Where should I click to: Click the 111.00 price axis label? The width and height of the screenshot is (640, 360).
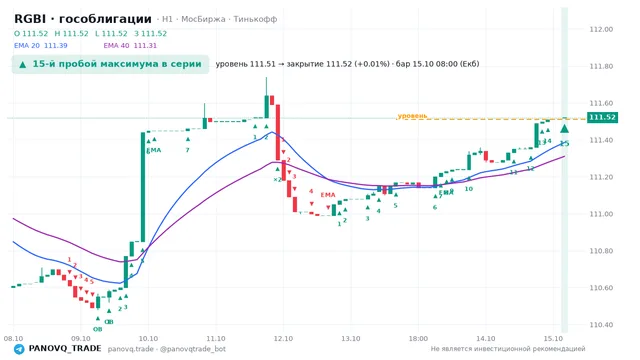(601, 214)
